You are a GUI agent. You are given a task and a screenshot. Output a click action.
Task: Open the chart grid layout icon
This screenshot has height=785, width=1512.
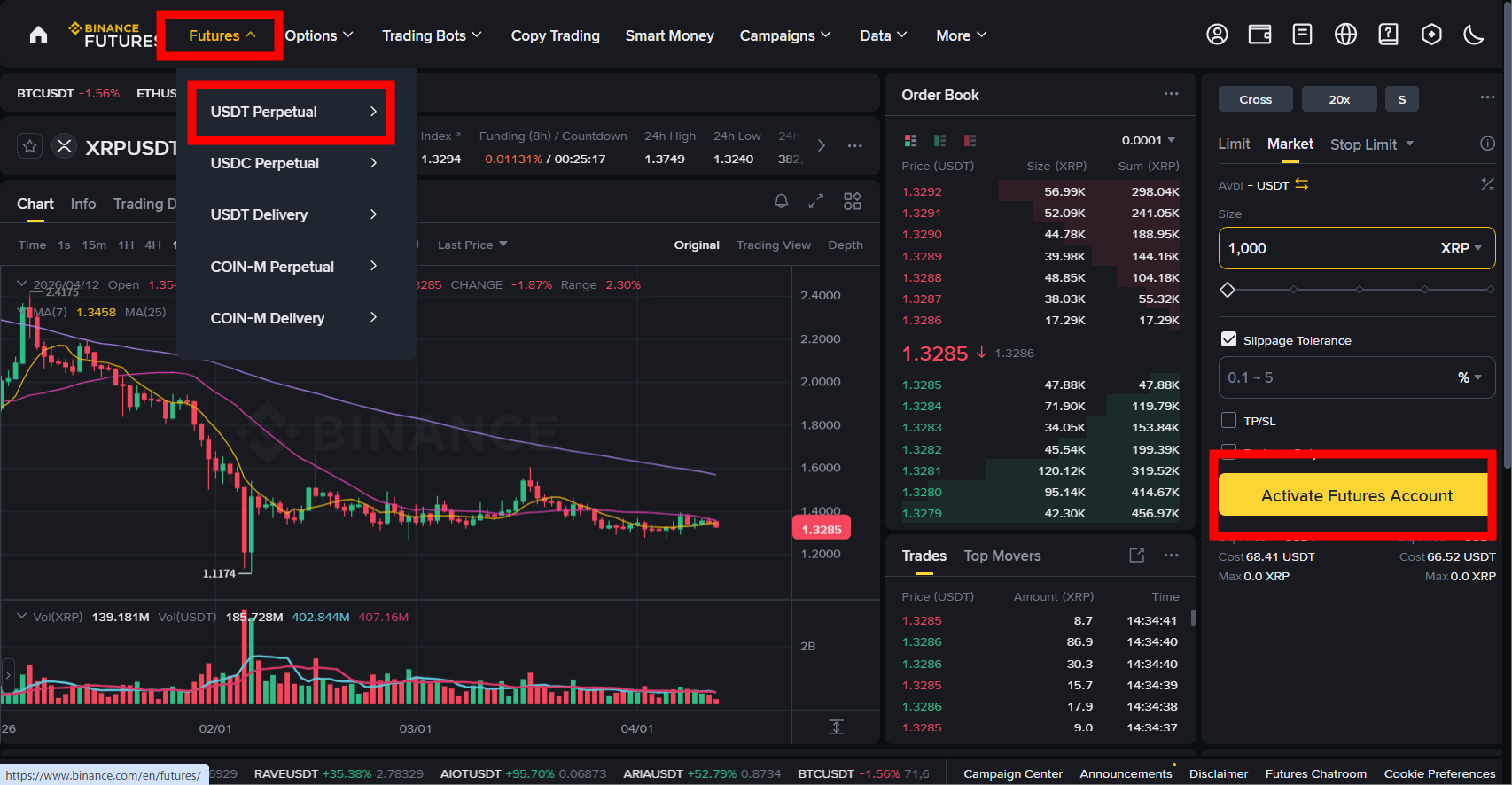pyautogui.click(x=852, y=201)
